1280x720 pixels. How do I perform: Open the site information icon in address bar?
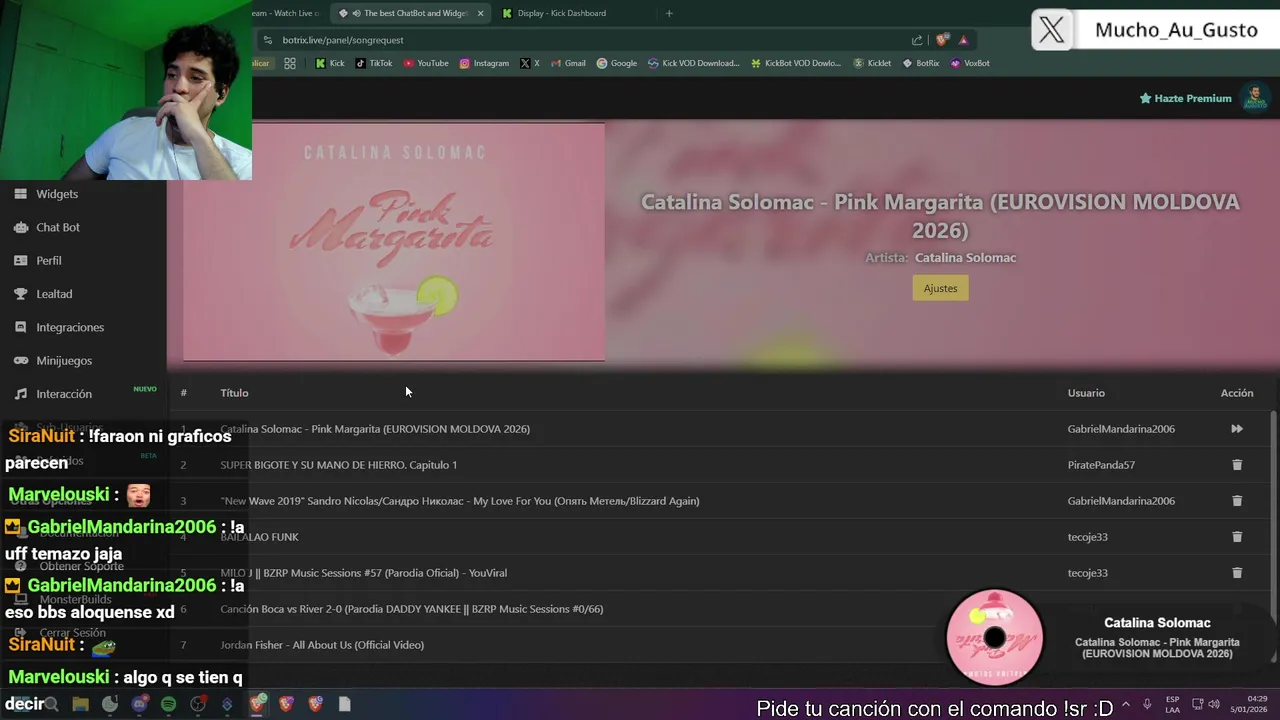(267, 40)
